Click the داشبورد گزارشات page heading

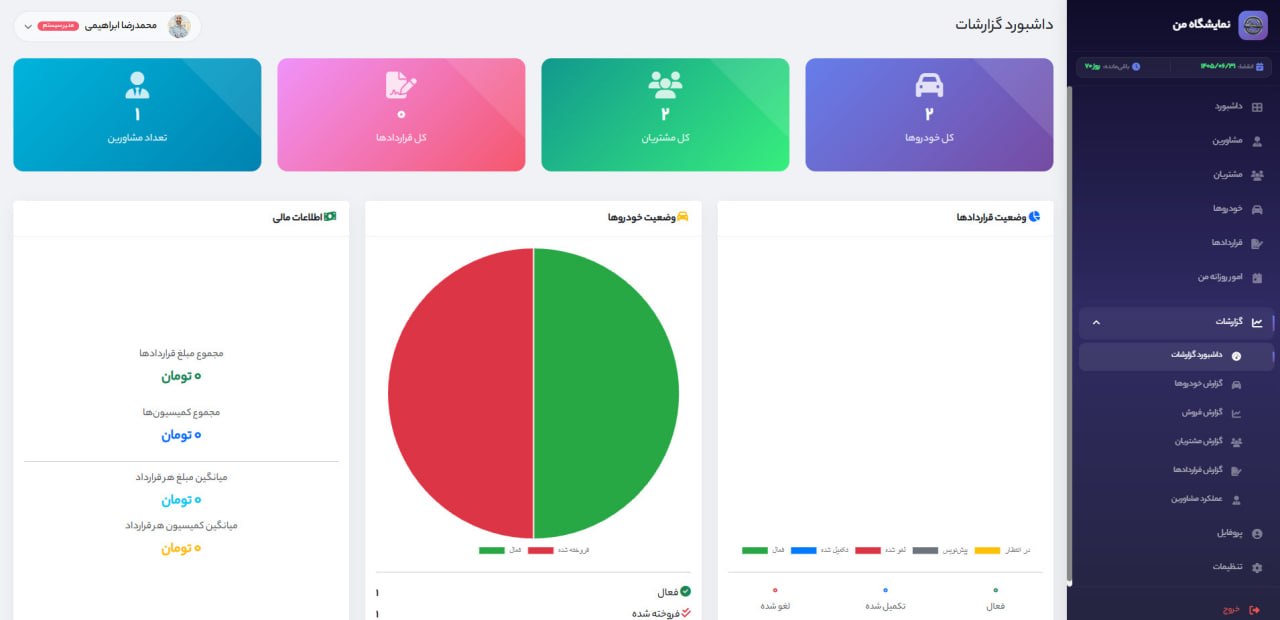tap(1004, 24)
